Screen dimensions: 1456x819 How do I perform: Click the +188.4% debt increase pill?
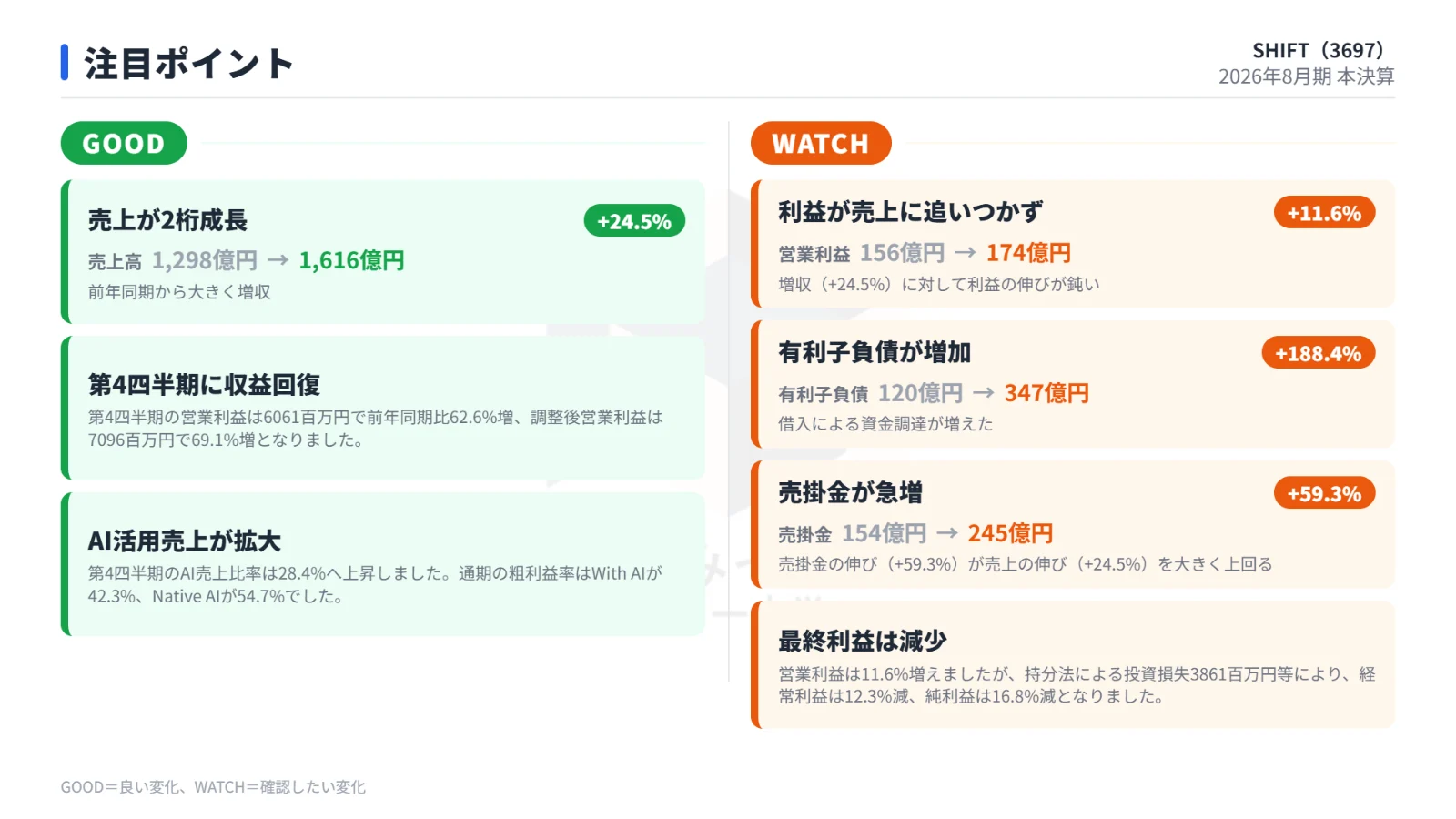pos(1318,353)
